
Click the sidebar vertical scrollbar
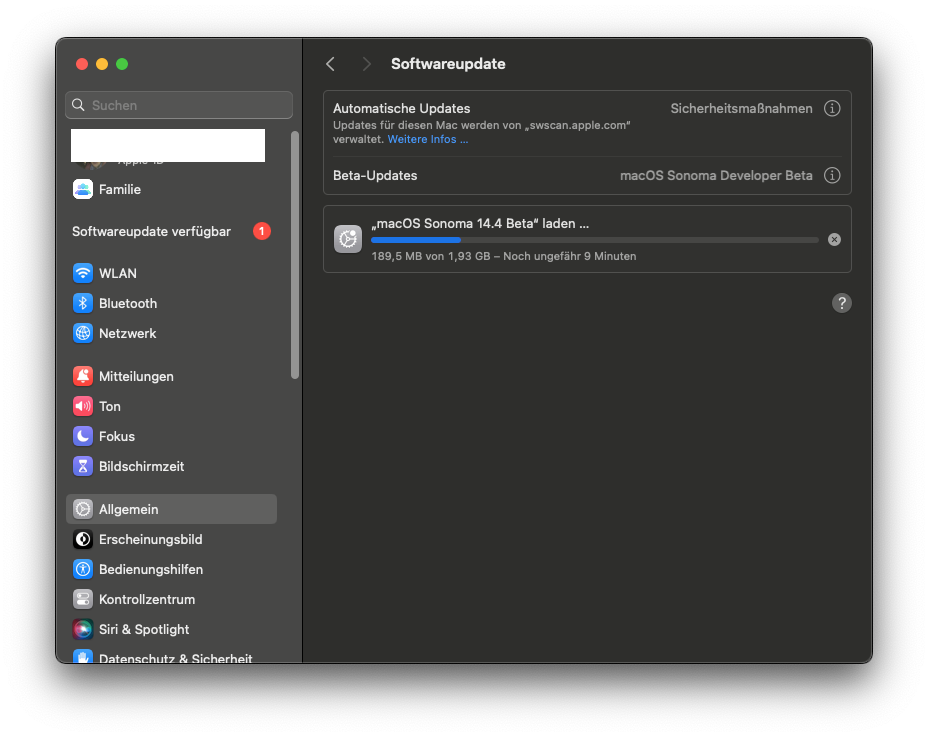click(295, 255)
